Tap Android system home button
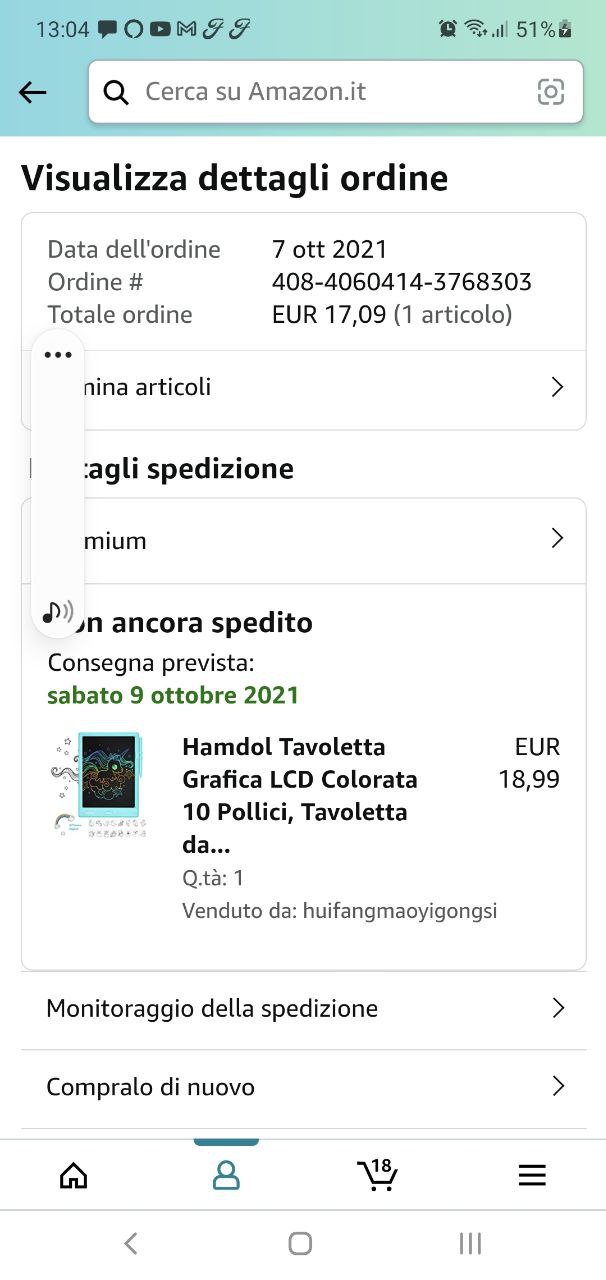The height and width of the screenshot is (1280, 606). pos(300,1243)
